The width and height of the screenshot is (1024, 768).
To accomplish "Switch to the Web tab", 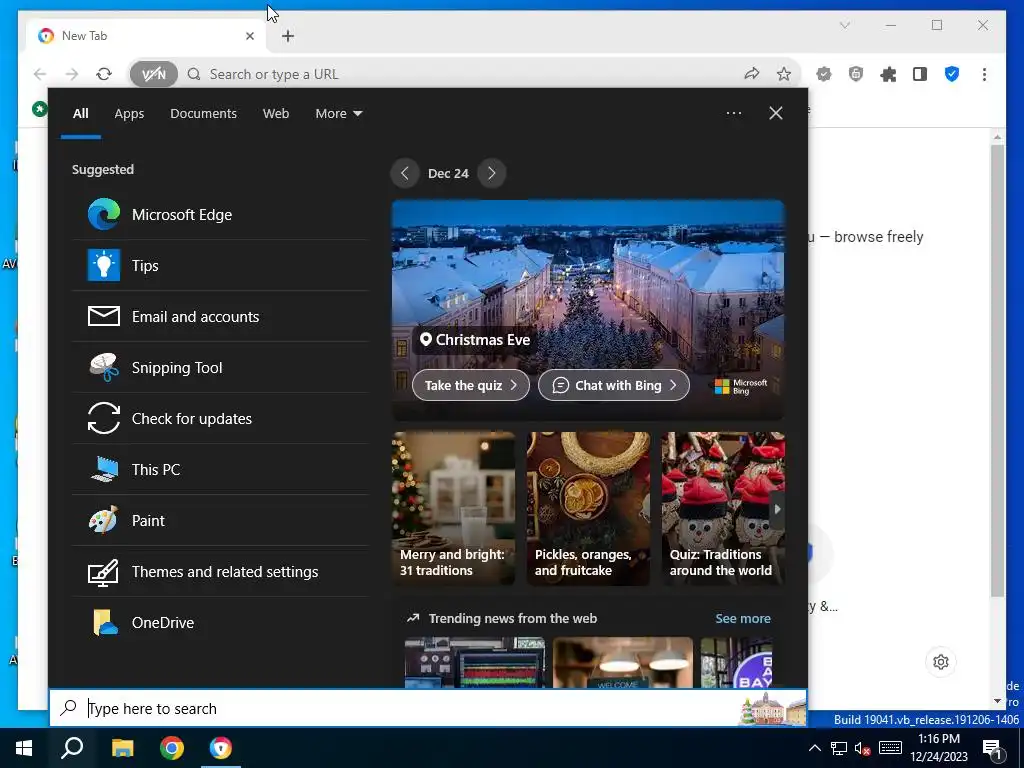I will click(x=276, y=114).
